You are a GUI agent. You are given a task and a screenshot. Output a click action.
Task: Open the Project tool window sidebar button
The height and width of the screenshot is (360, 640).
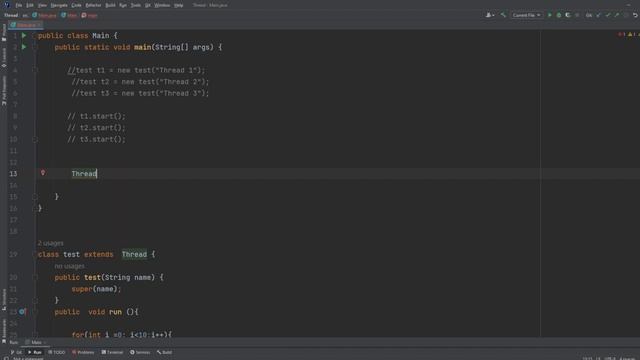(x=4, y=33)
